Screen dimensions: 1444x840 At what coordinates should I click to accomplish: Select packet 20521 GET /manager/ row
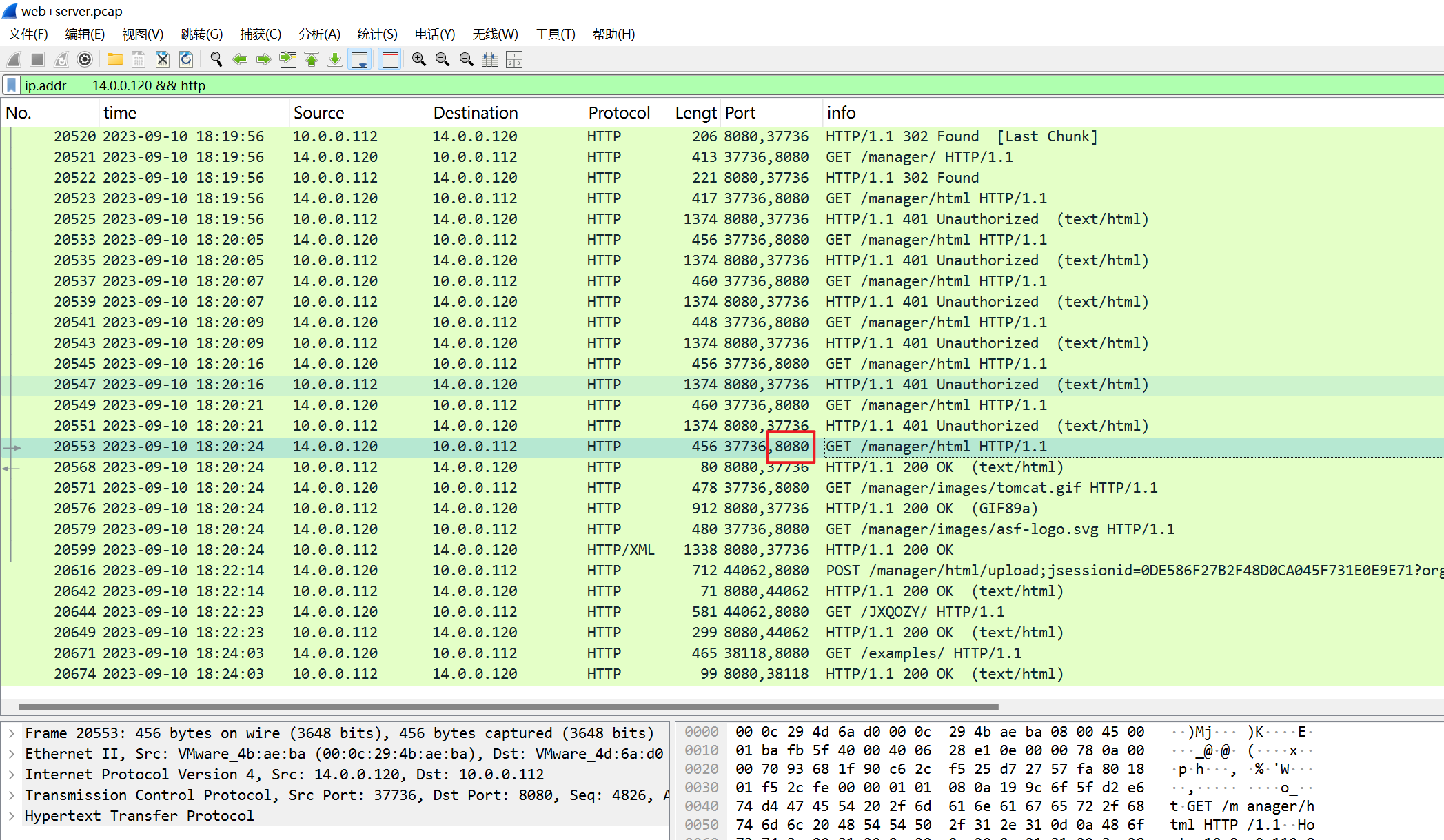pyautogui.click(x=722, y=157)
